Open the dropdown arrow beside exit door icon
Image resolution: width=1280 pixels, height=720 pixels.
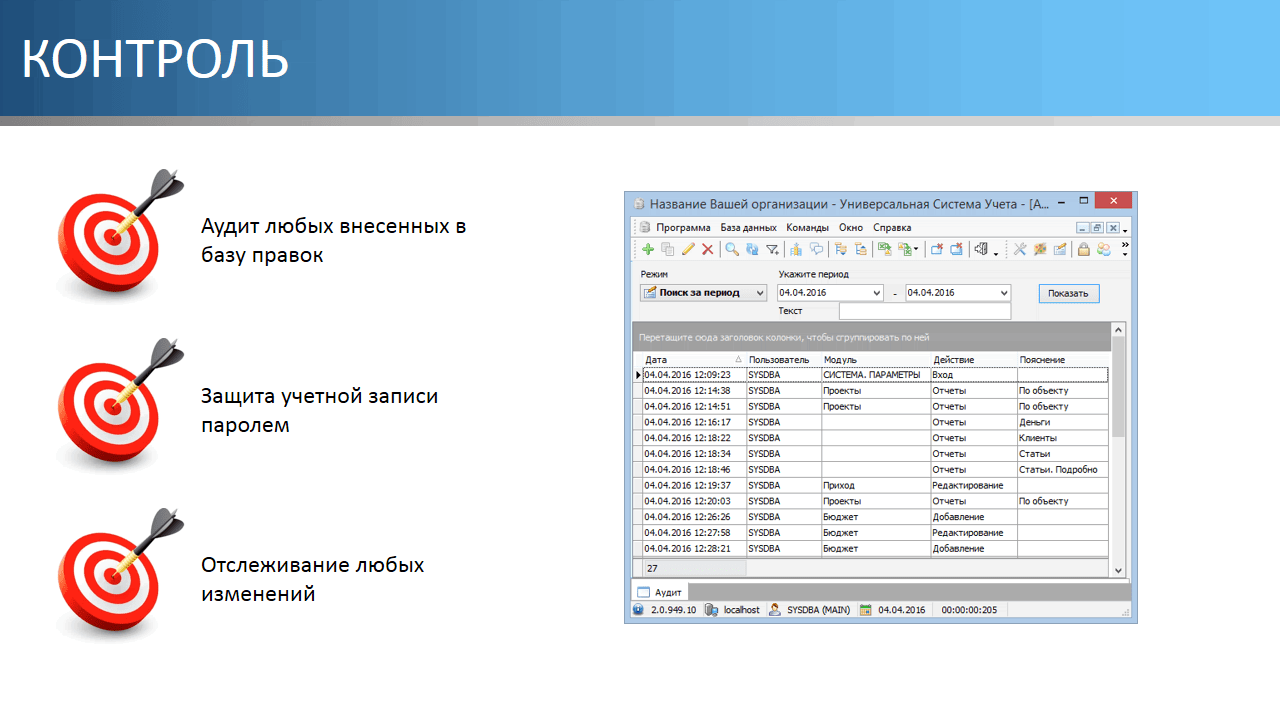click(x=995, y=252)
